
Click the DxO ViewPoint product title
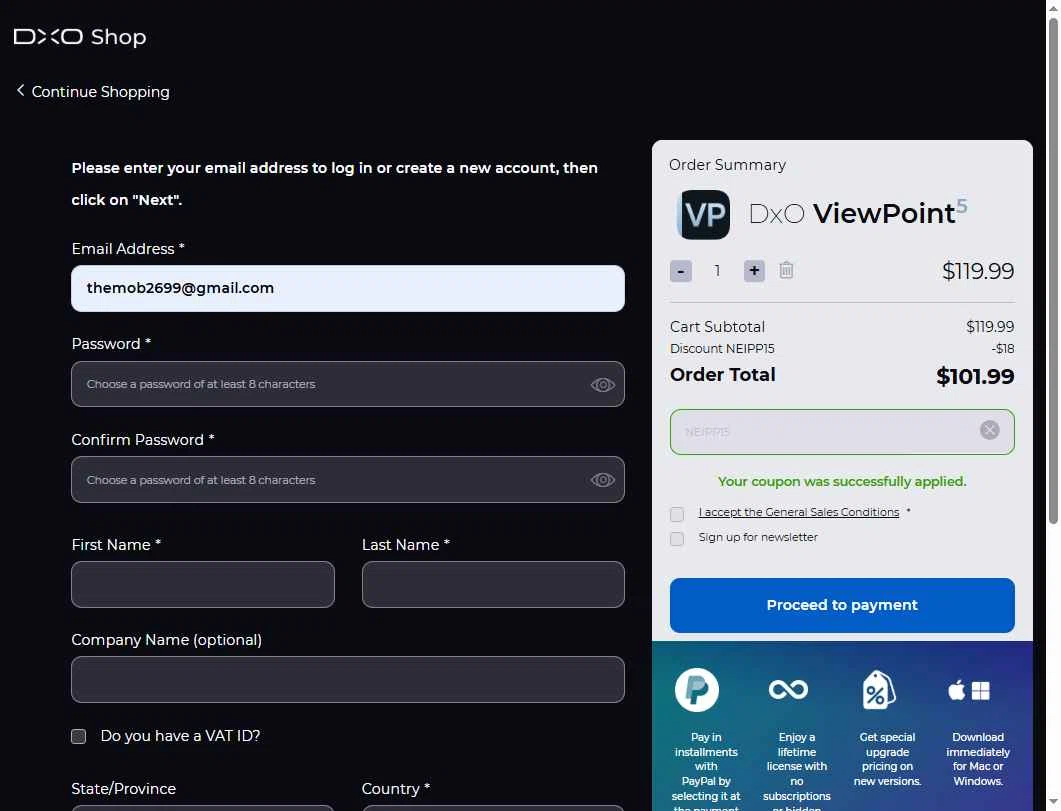pyautogui.click(x=858, y=213)
